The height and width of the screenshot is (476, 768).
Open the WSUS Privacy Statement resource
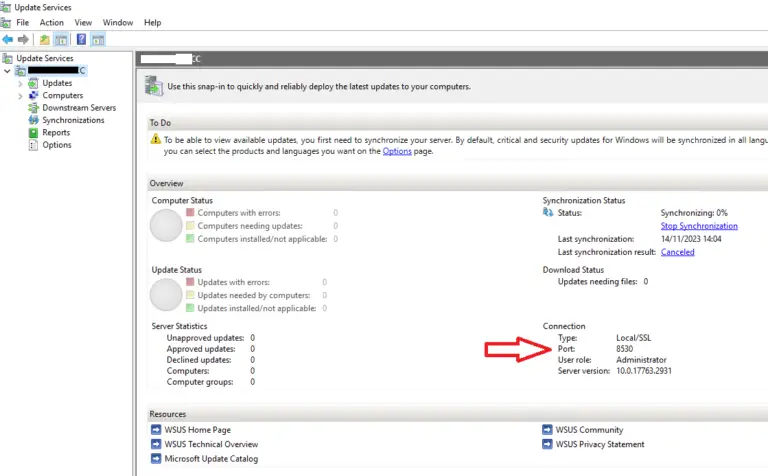[600, 444]
